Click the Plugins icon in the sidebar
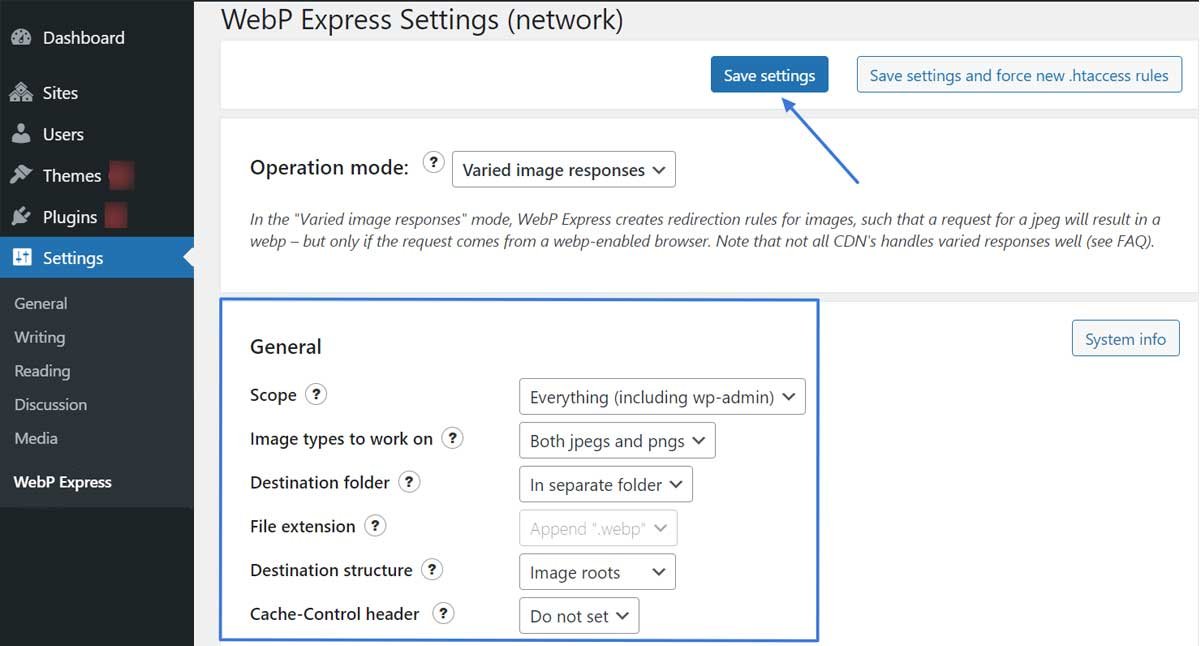Screen dimensions: 1200x646 [22, 216]
